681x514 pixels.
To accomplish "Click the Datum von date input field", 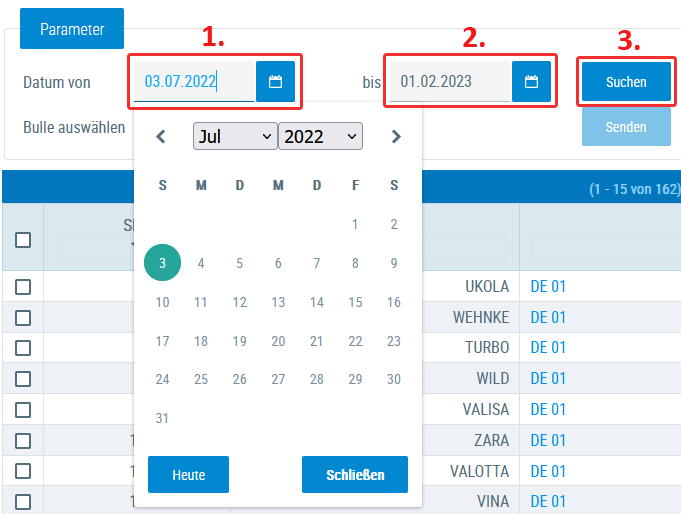I will point(193,82).
